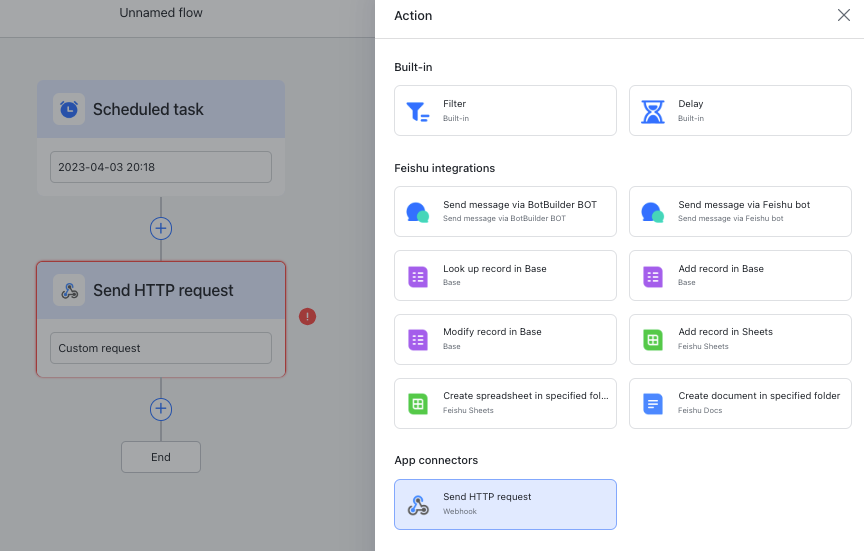The image size is (864, 551).
Task: Click the Add record in Sheets icon
Action: 653,340
